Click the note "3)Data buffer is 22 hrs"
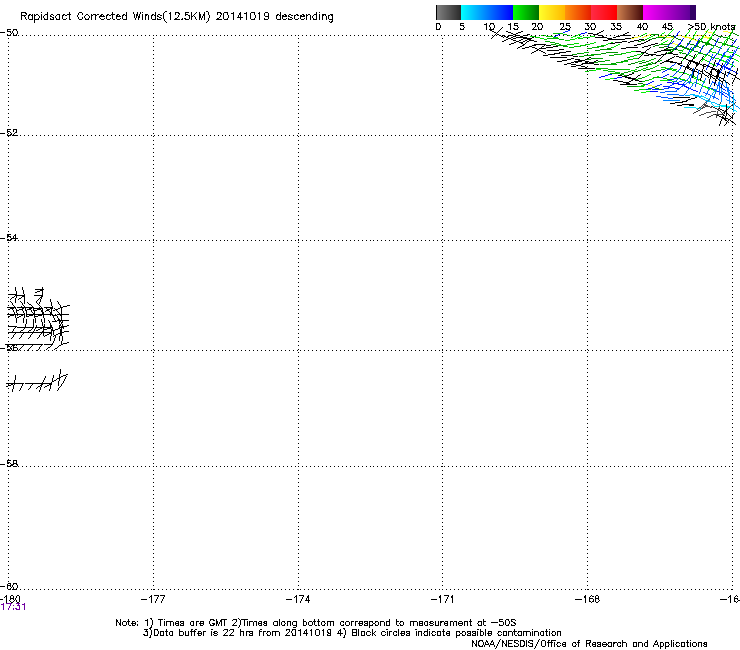Image resolution: width=740 pixels, height=650 pixels. coord(195,633)
